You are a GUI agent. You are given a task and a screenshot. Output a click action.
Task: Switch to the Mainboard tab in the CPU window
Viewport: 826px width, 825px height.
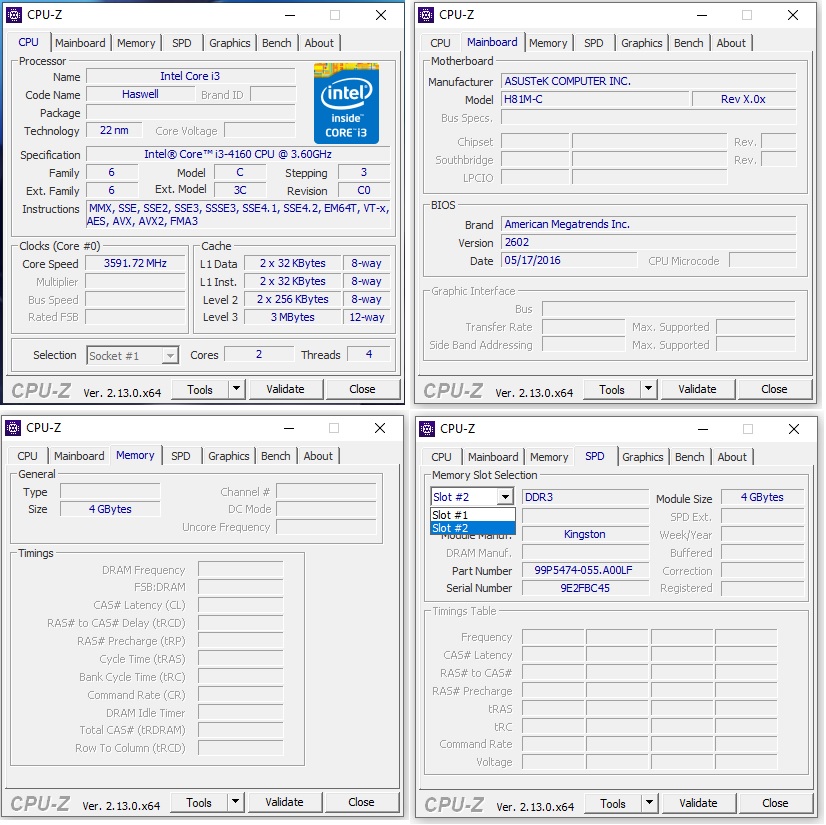coord(80,43)
